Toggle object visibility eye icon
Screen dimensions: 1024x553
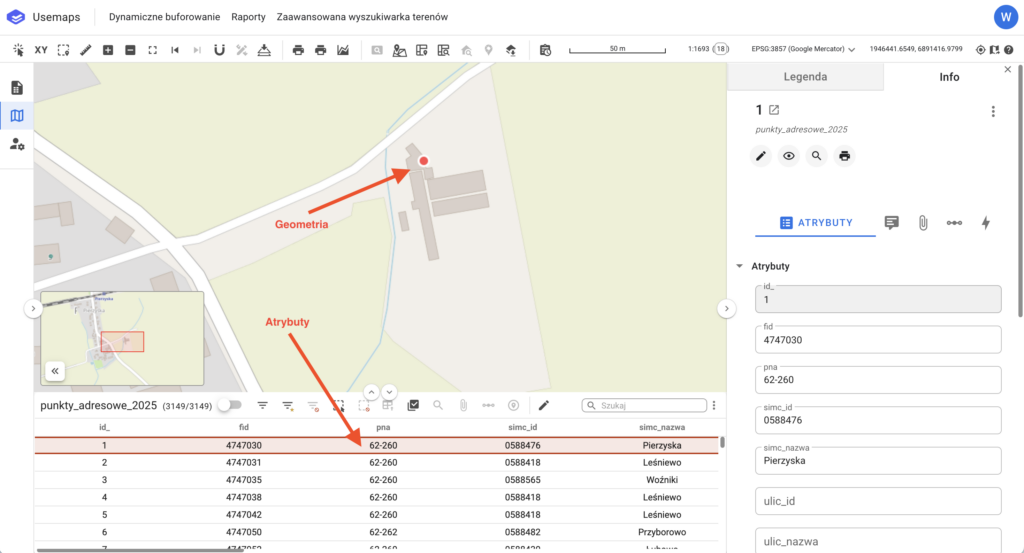789,156
